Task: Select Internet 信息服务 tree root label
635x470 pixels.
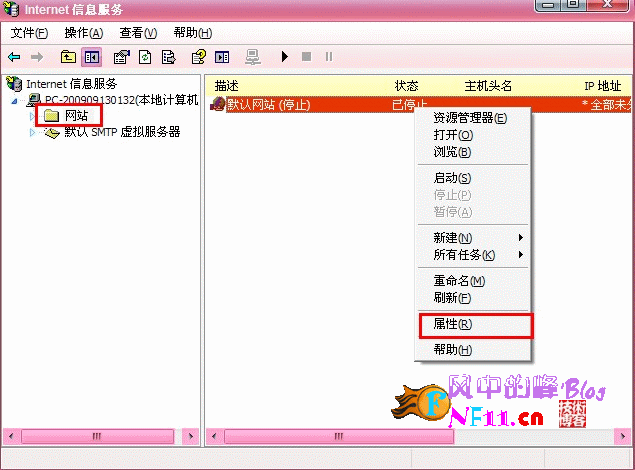Action: click(72, 84)
